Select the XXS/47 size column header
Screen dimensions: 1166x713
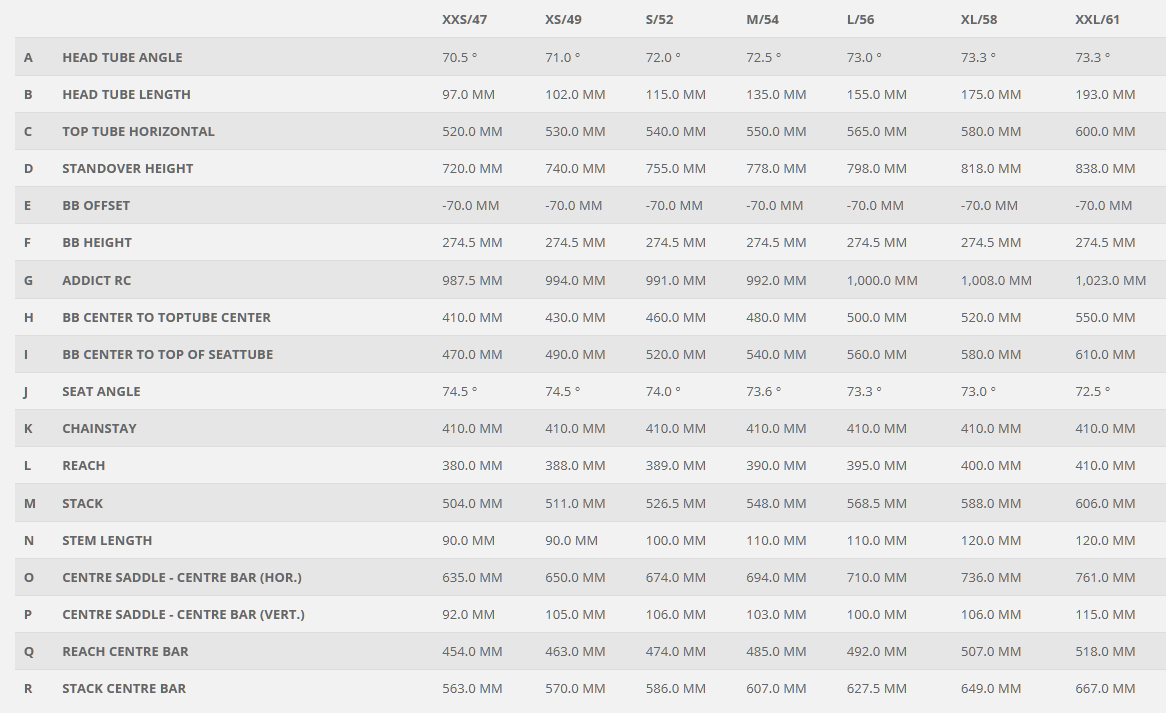coord(464,19)
